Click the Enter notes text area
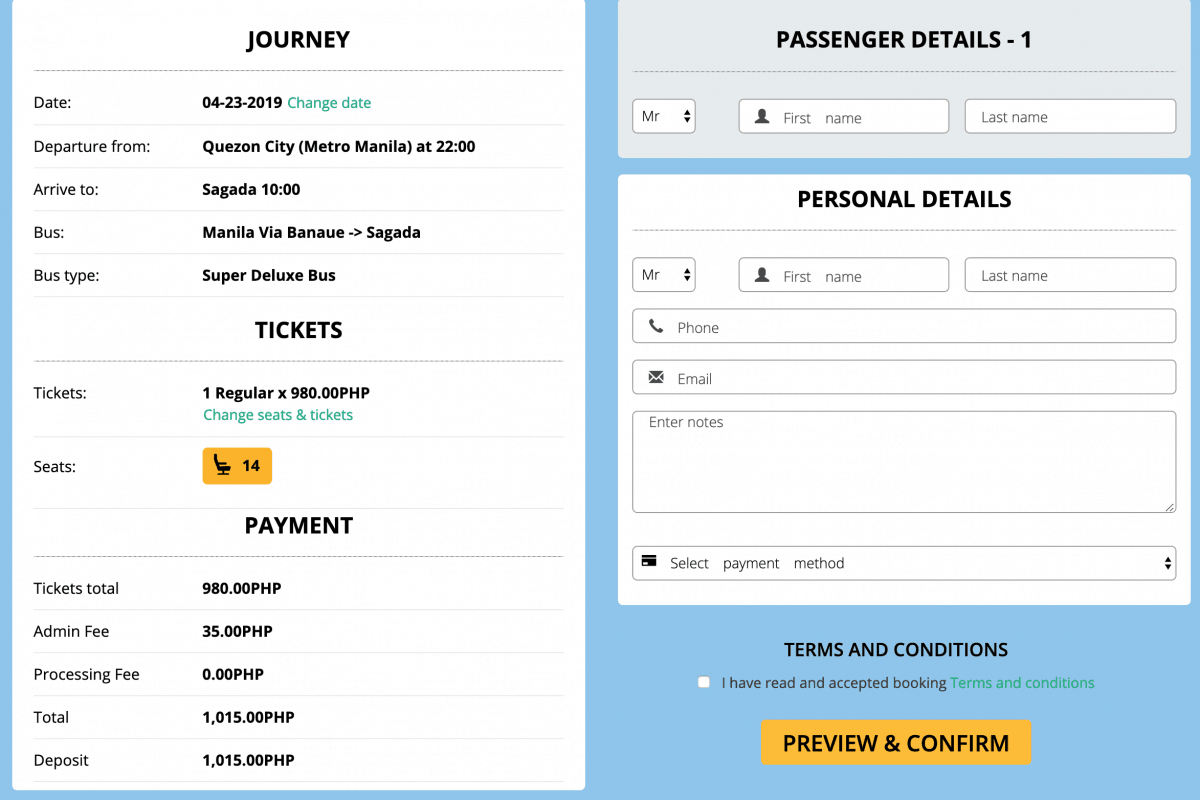This screenshot has width=1200, height=800. pos(904,462)
